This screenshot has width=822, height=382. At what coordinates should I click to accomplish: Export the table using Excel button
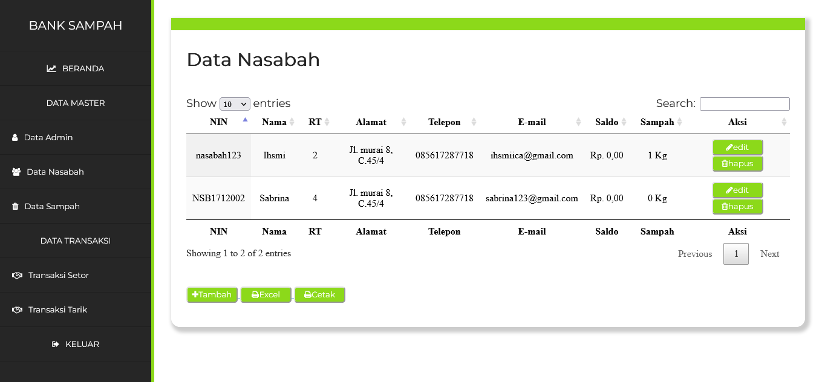point(266,295)
